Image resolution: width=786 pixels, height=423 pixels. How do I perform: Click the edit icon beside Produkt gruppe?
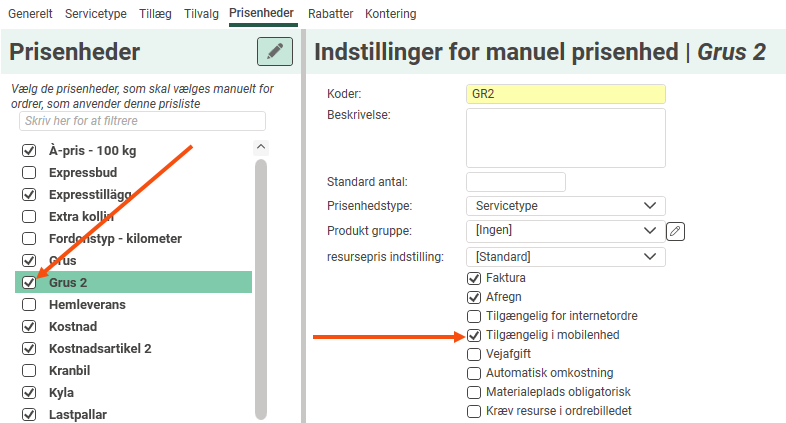pyautogui.click(x=676, y=232)
